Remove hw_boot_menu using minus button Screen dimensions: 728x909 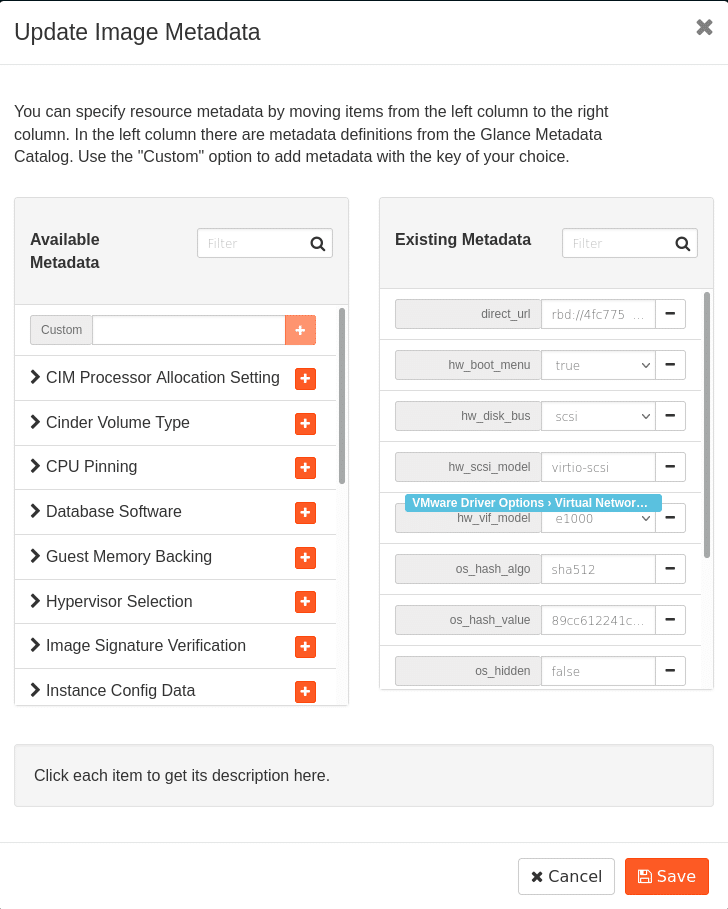point(670,365)
